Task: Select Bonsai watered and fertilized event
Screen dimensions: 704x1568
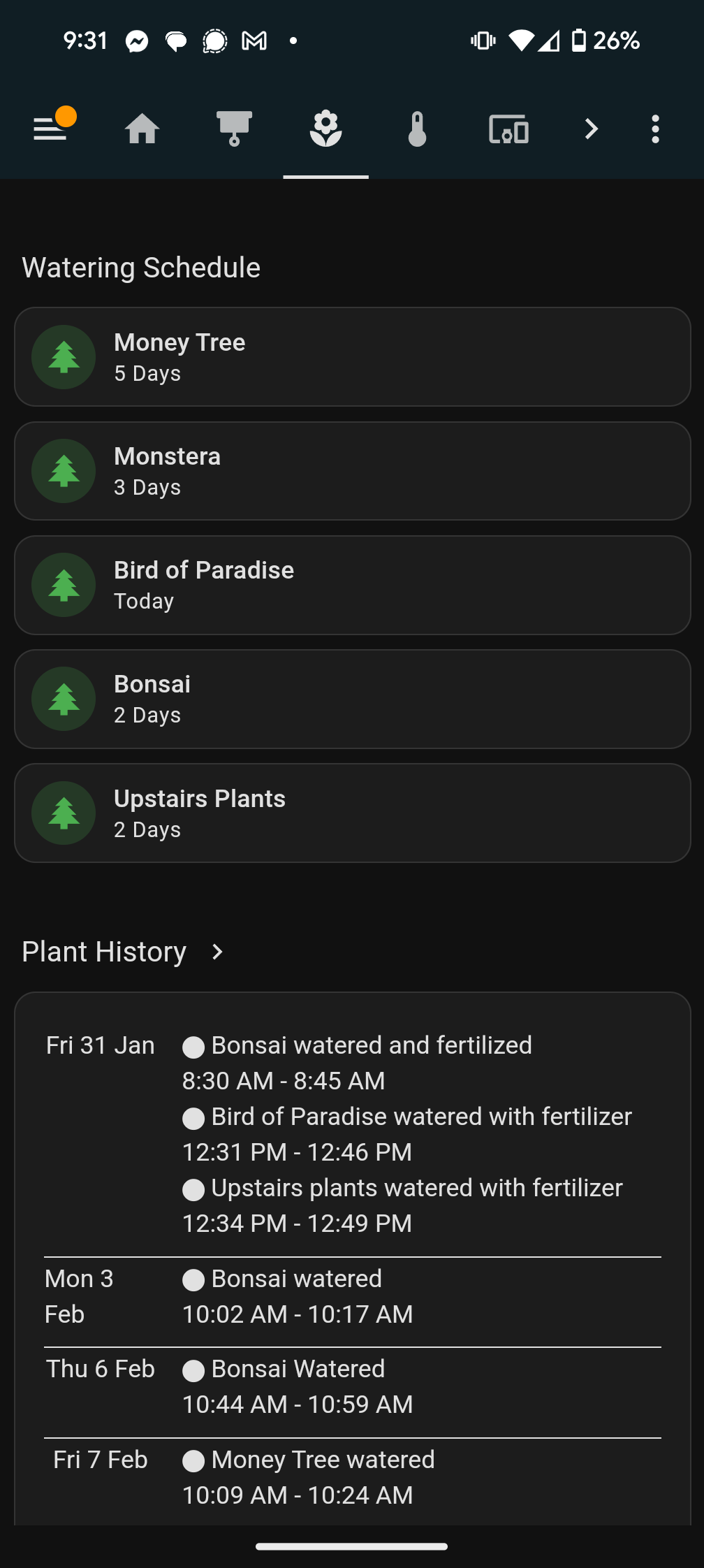Action: click(371, 1045)
